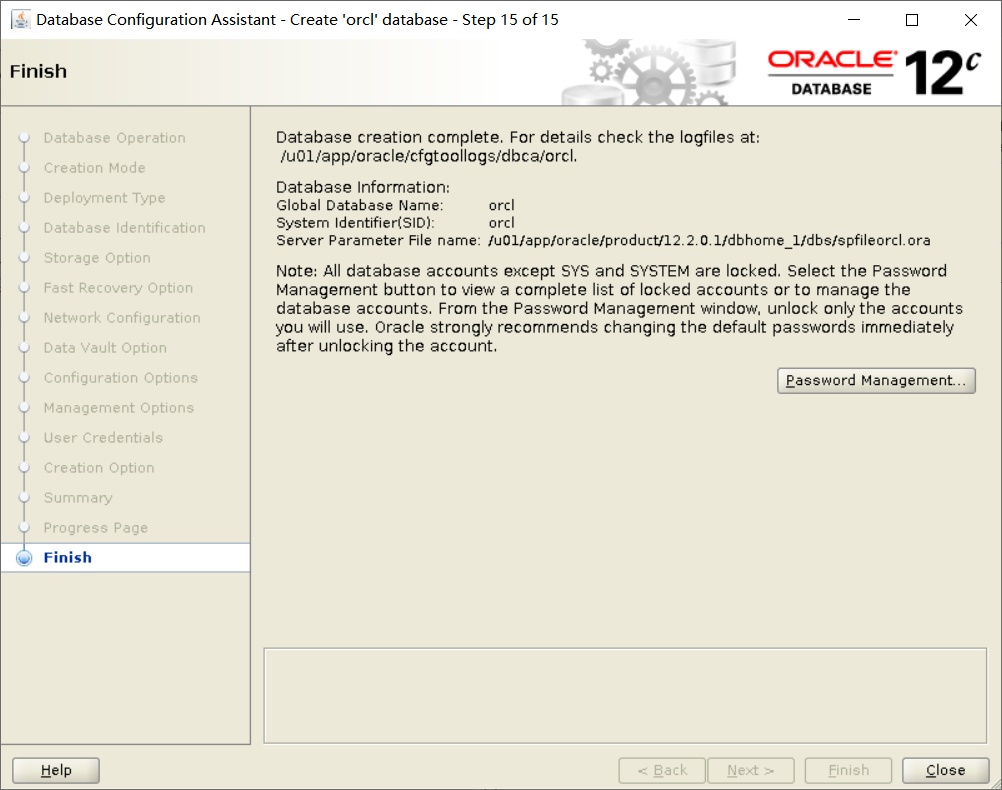Select Network Configuration step
This screenshot has width=1002, height=790.
tap(122, 318)
